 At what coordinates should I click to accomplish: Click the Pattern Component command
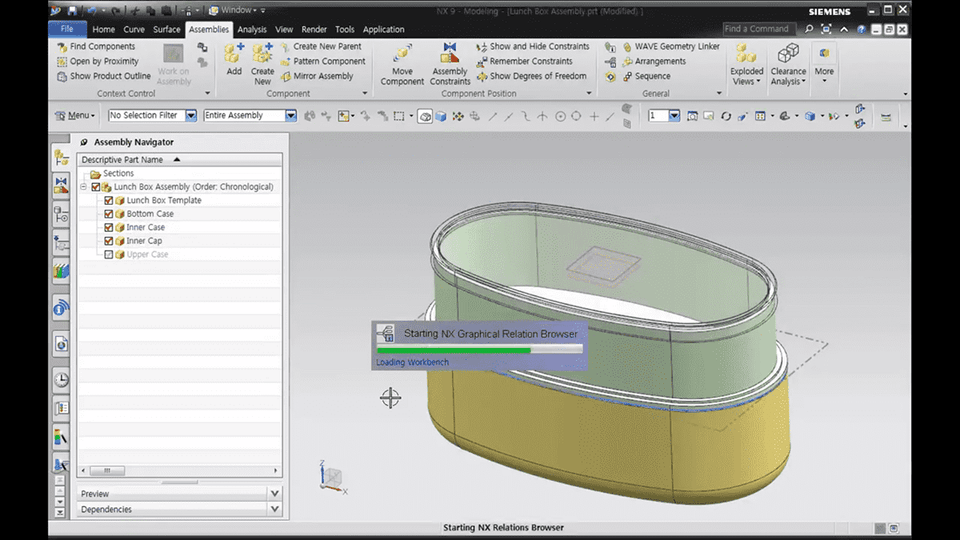pos(323,61)
